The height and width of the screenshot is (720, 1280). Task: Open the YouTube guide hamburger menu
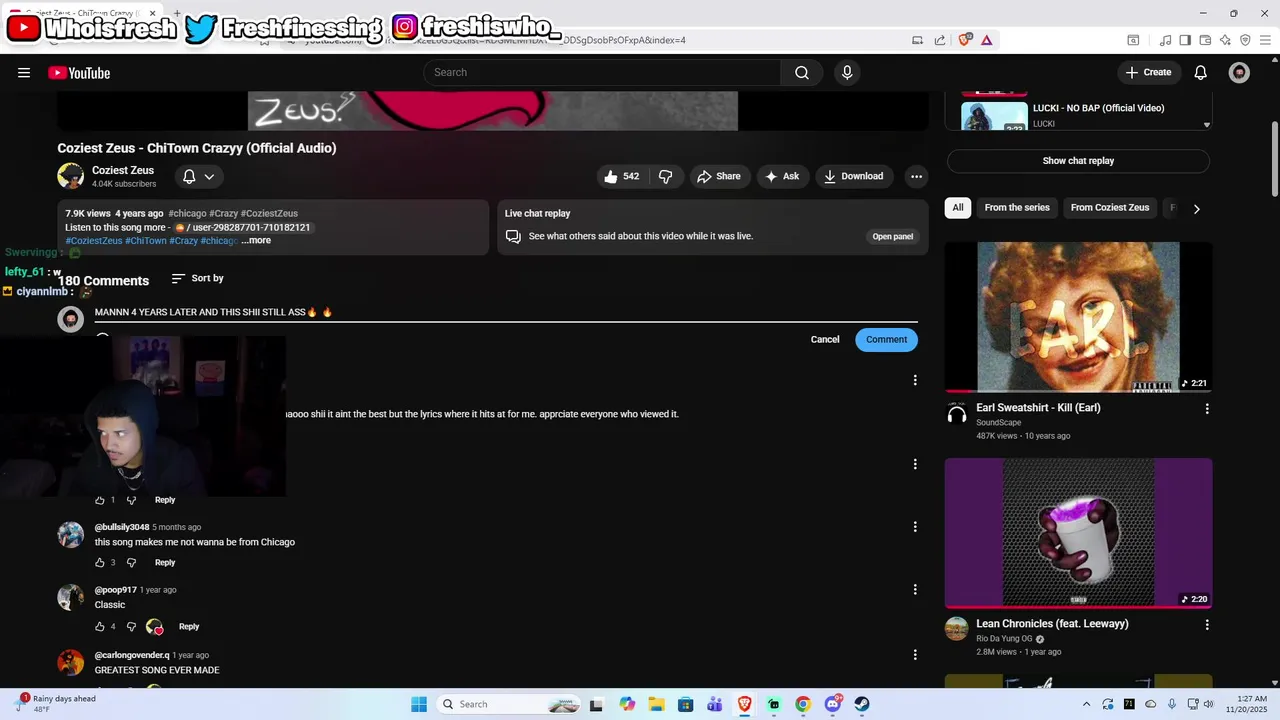click(x=24, y=72)
